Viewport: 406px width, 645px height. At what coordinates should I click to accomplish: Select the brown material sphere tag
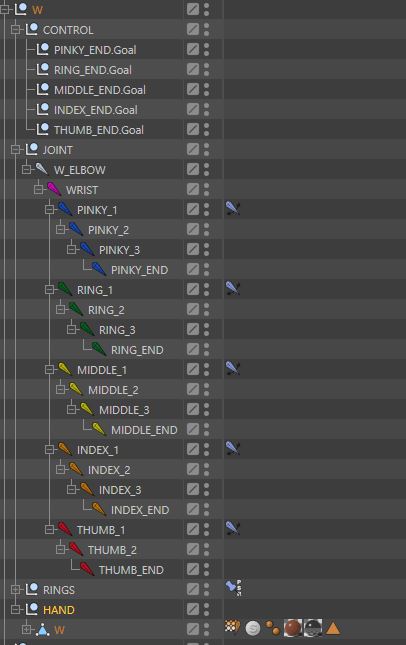292,628
